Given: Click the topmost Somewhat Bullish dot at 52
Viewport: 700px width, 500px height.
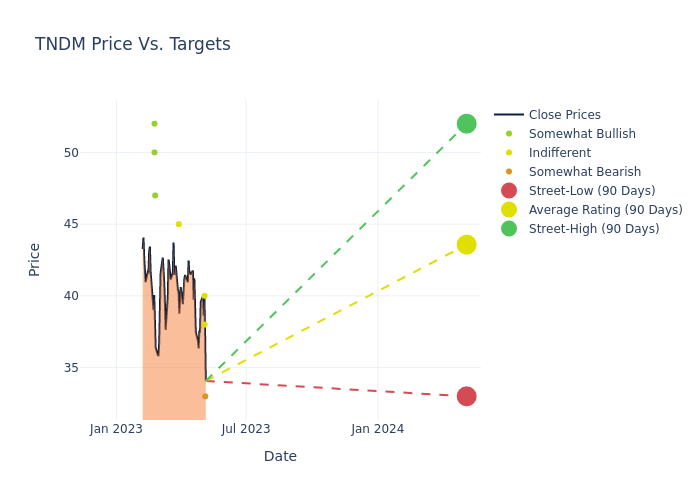Looking at the screenshot, I should pyautogui.click(x=154, y=124).
